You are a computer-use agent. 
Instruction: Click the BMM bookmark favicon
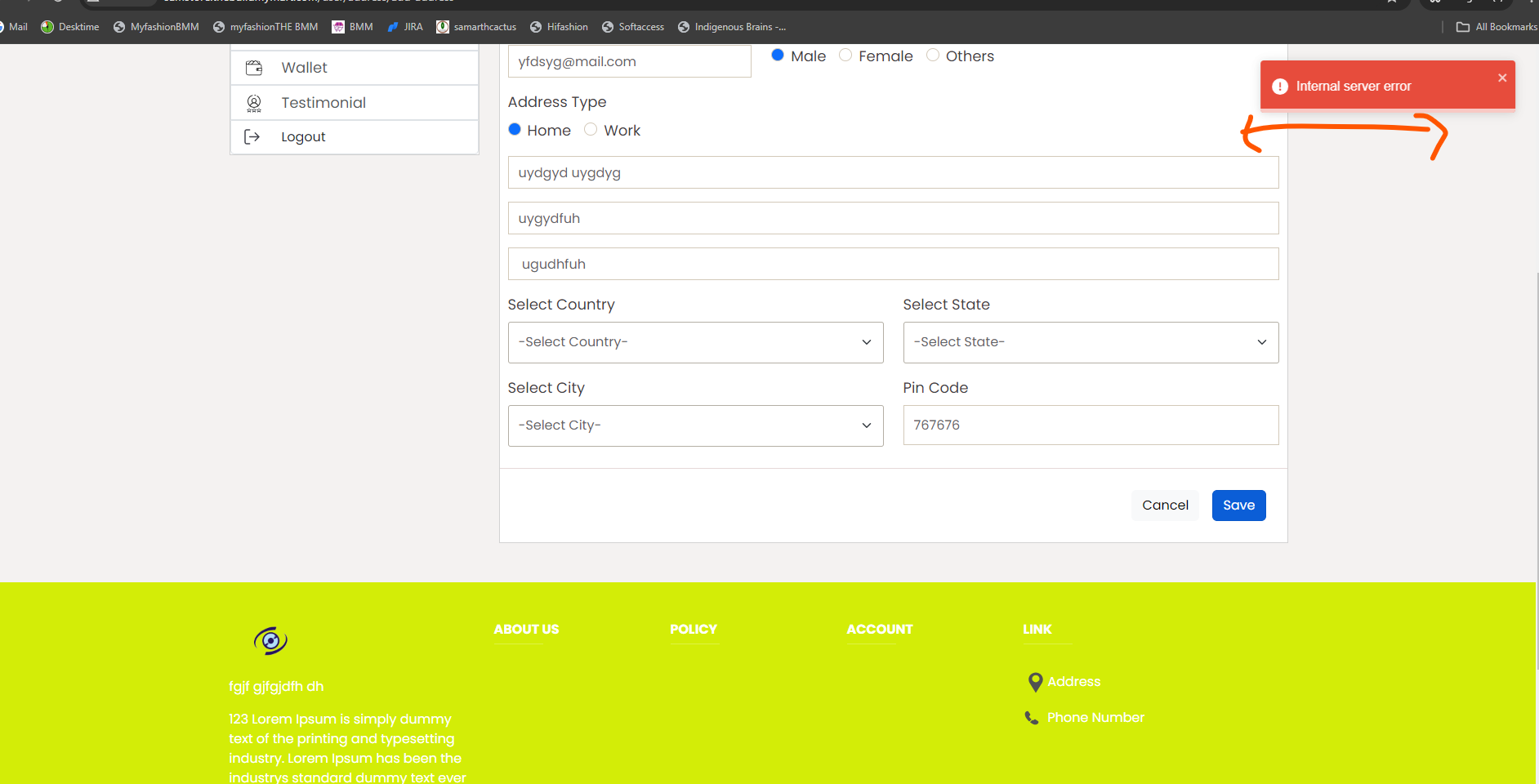pos(338,27)
